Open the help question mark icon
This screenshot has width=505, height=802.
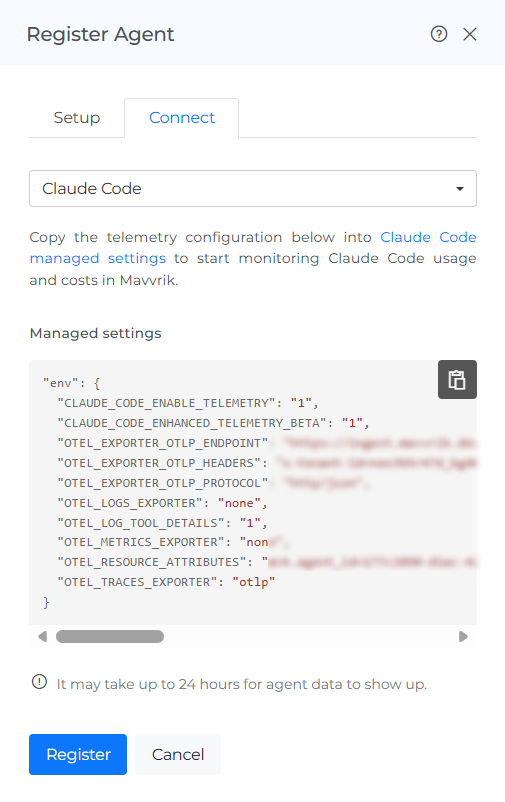(x=438, y=34)
